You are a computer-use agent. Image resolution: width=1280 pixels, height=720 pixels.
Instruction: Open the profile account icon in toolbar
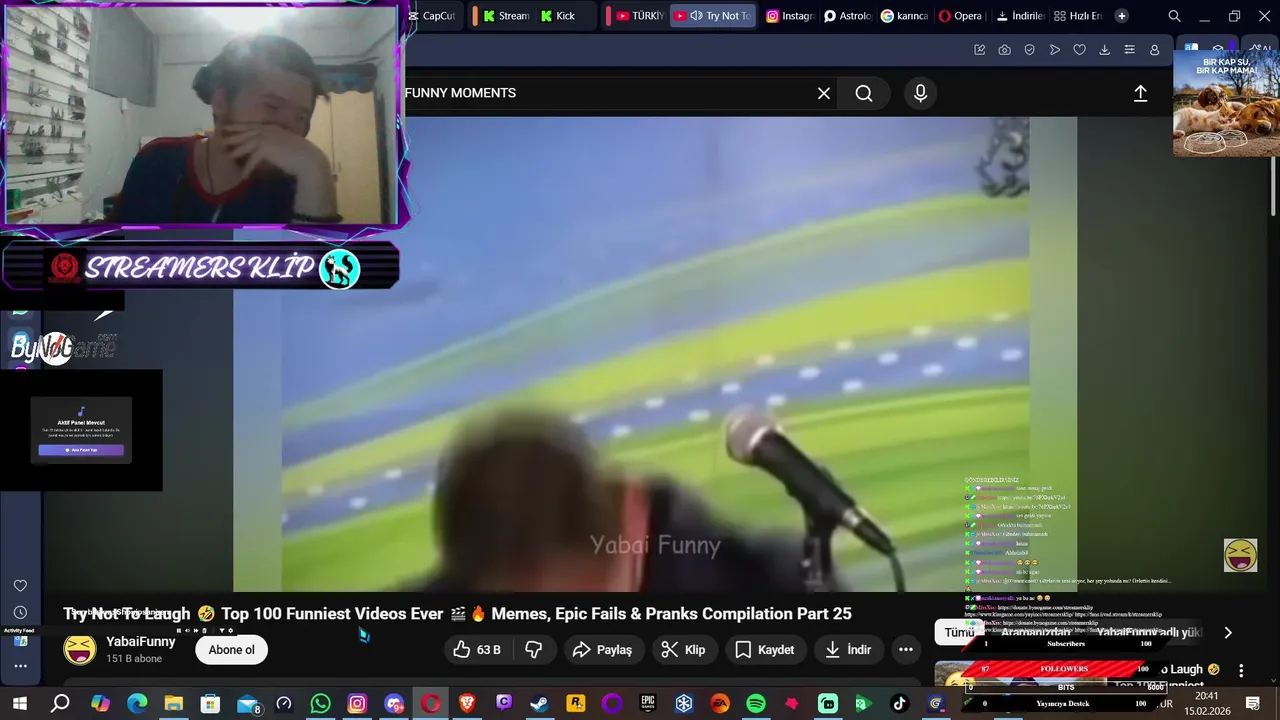tap(1154, 50)
